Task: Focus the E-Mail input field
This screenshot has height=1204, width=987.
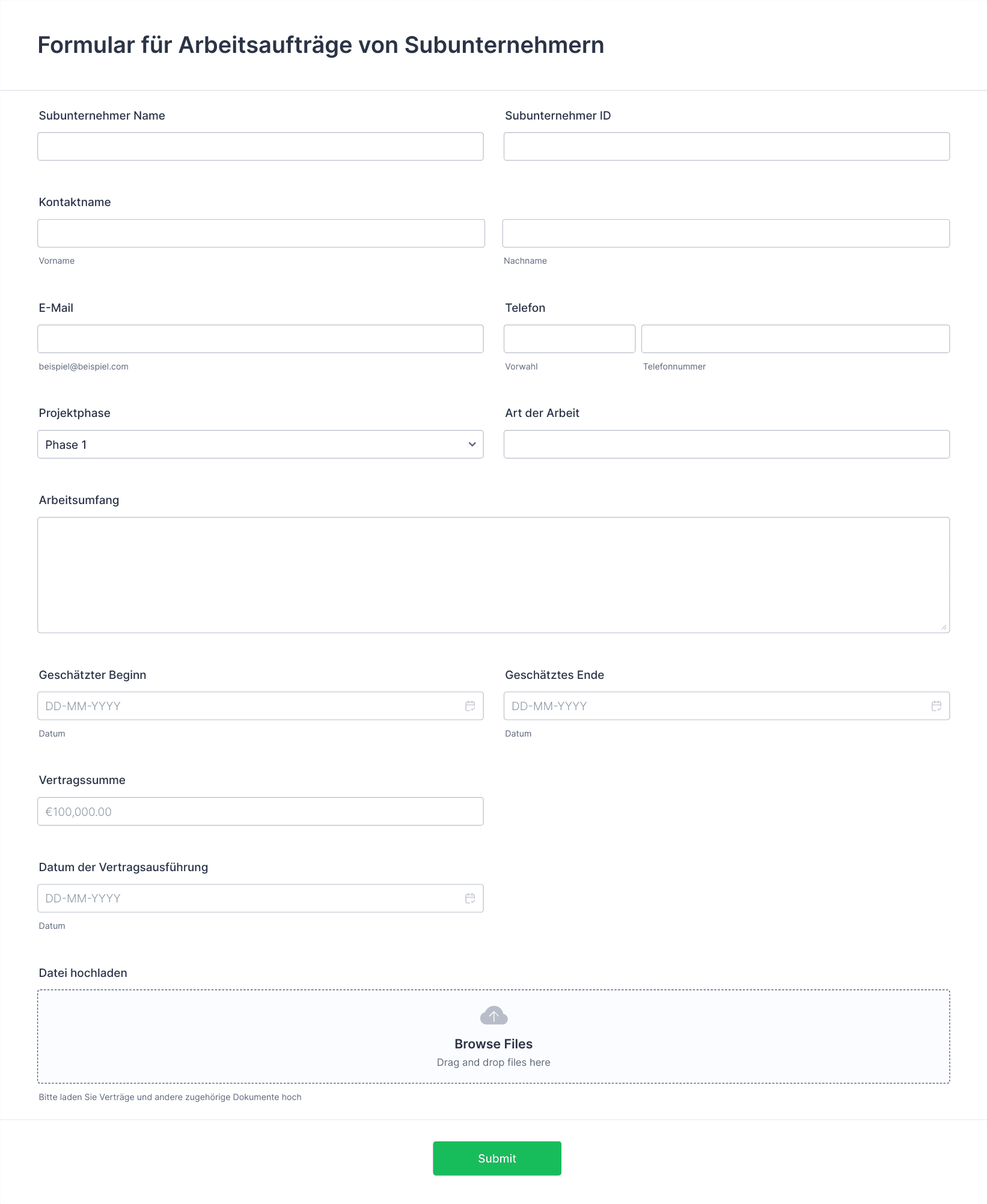Action: (260, 339)
